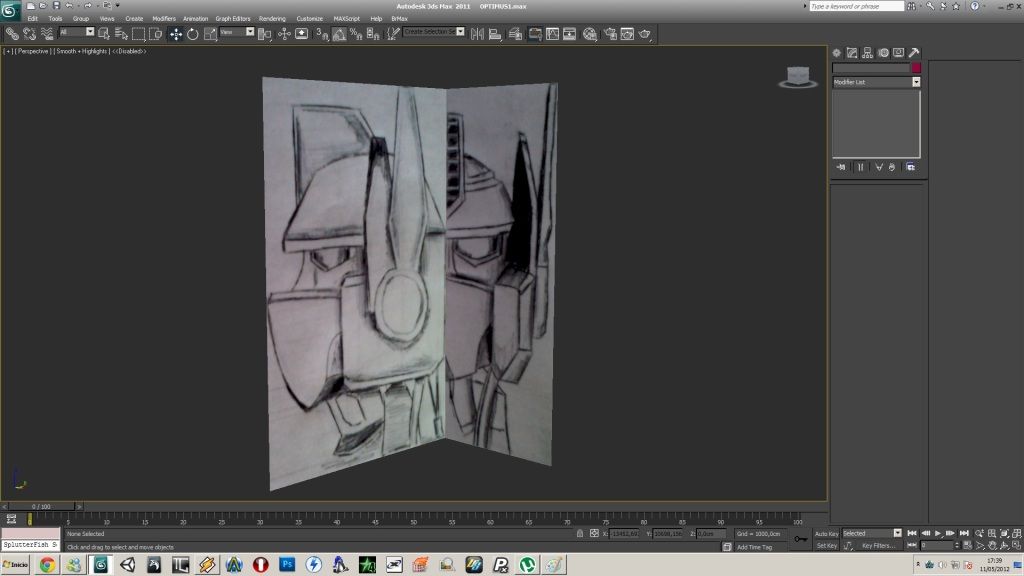Toggle Spinner Snap
Screen dimensions: 1024x576
coord(373,34)
